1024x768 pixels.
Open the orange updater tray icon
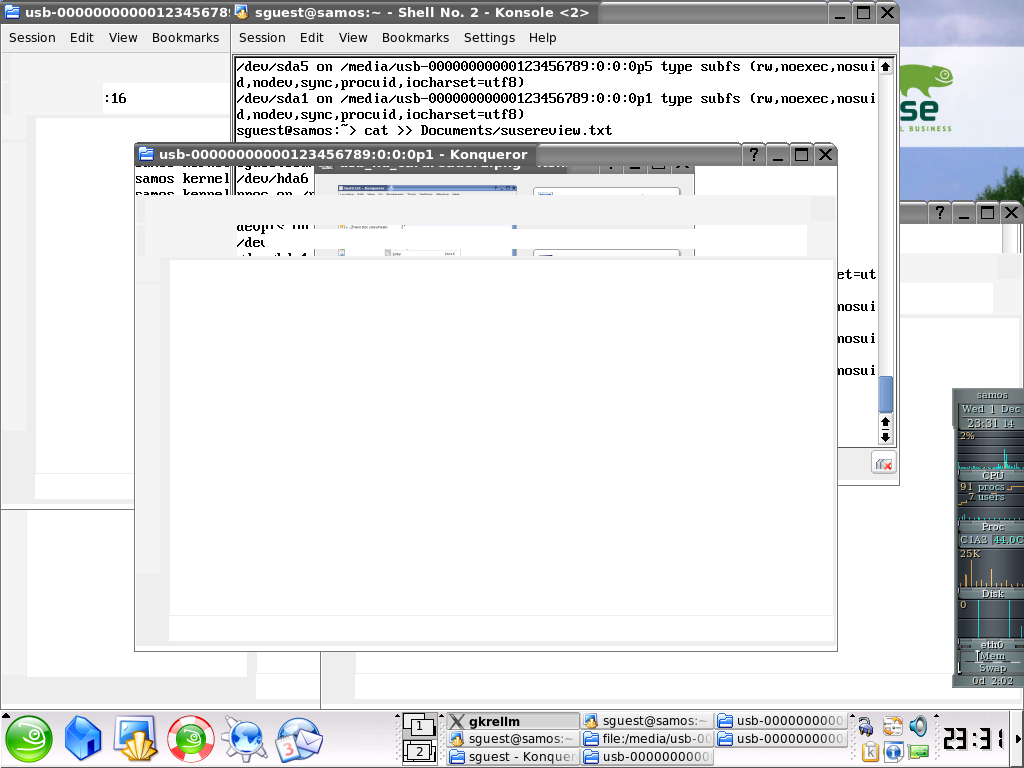click(x=892, y=726)
